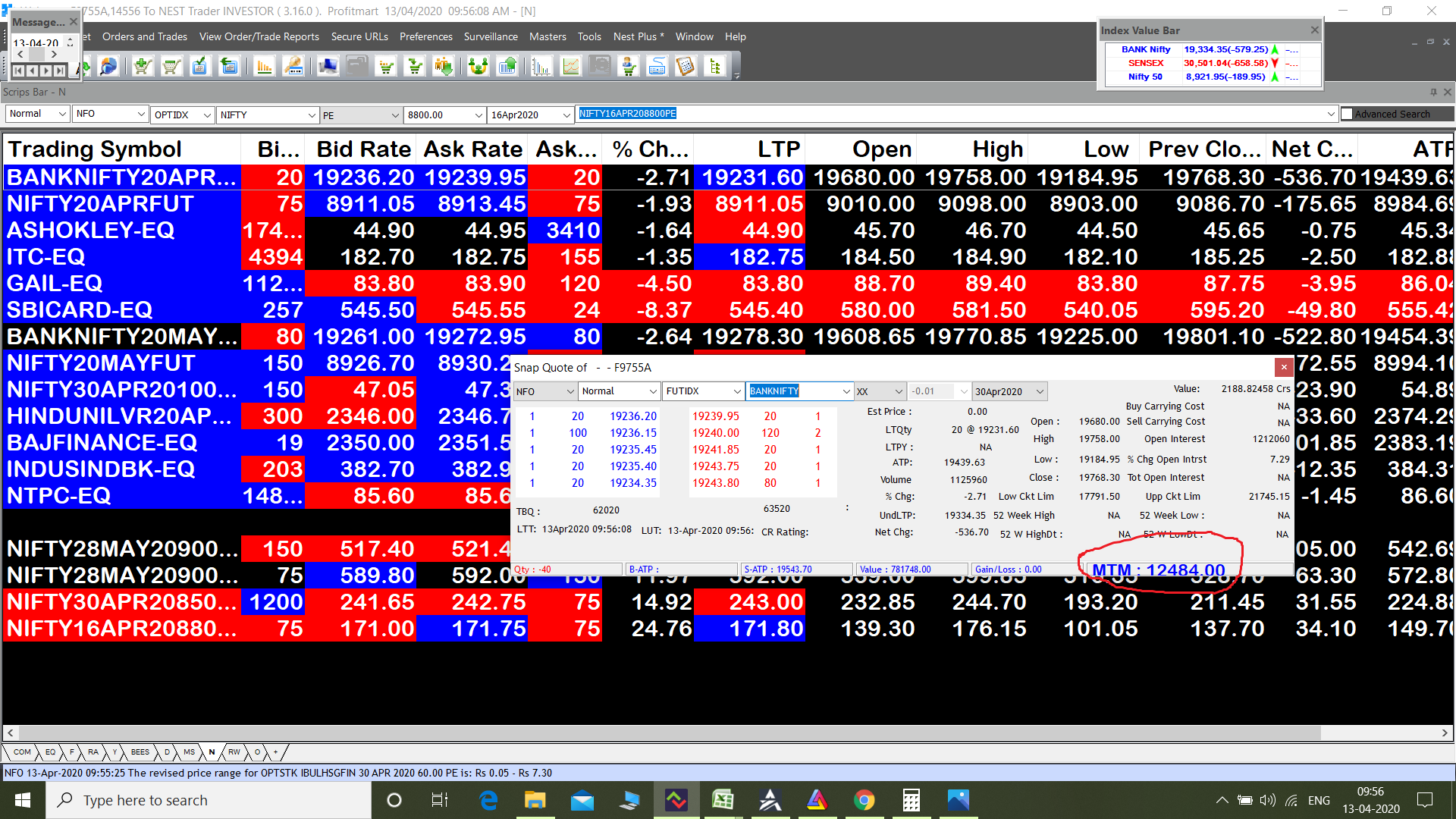Click the cart with down arrow icon

pos(415,67)
